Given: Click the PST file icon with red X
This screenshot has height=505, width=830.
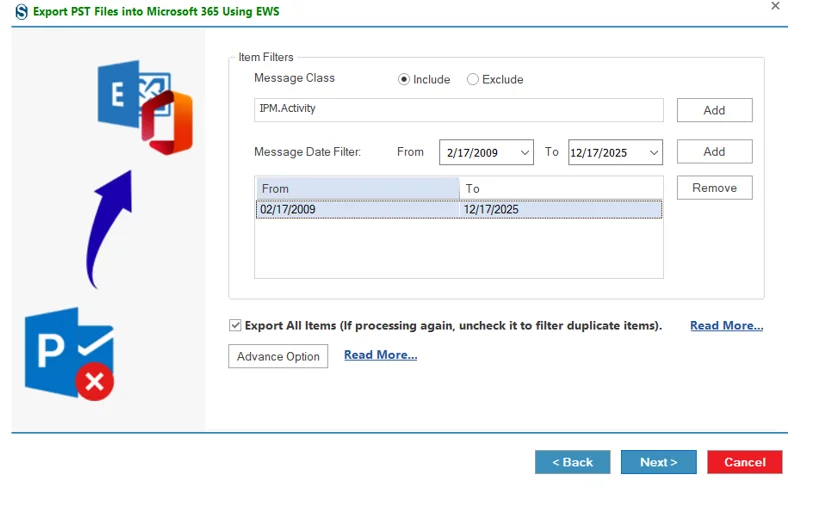Looking at the screenshot, I should pyautogui.click(x=69, y=354).
